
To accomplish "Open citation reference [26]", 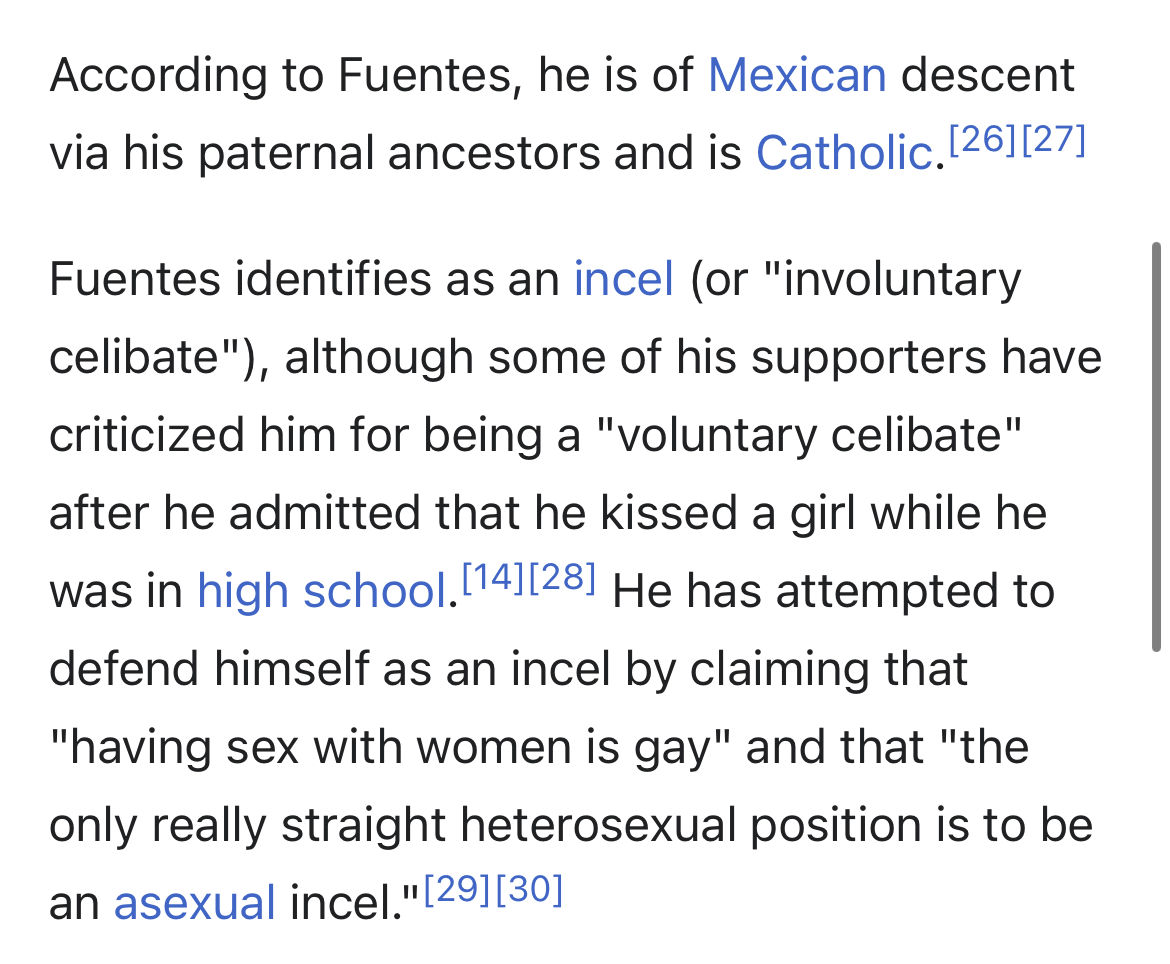I will pyautogui.click(x=982, y=140).
